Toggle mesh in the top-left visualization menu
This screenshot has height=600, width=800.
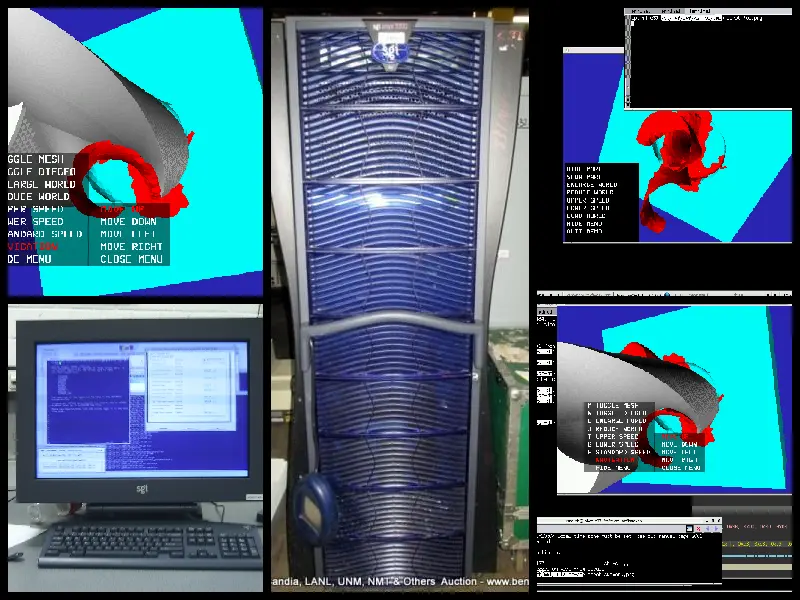tap(35, 159)
